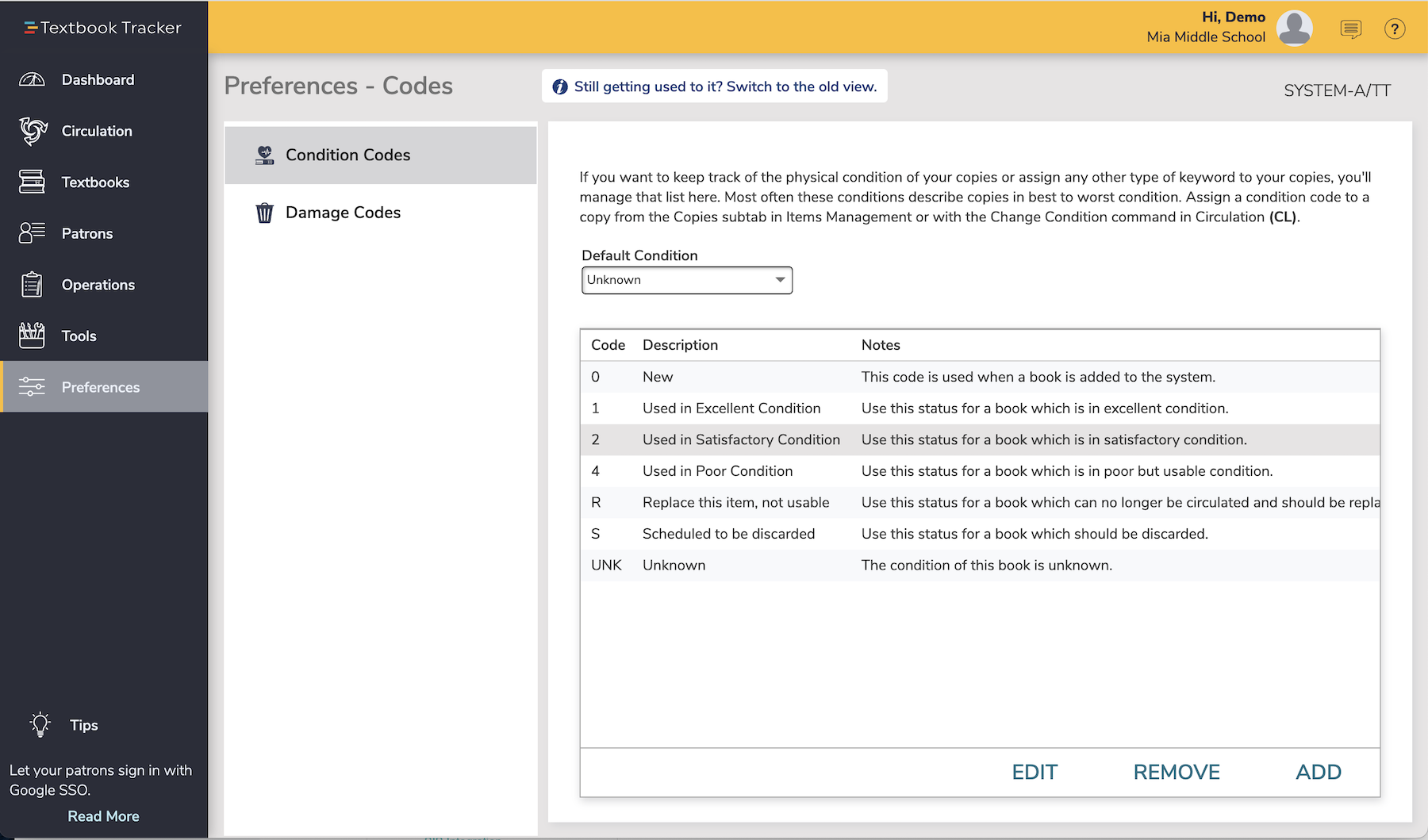The height and width of the screenshot is (840, 1428).
Task: Click the EDIT button
Action: (x=1035, y=772)
